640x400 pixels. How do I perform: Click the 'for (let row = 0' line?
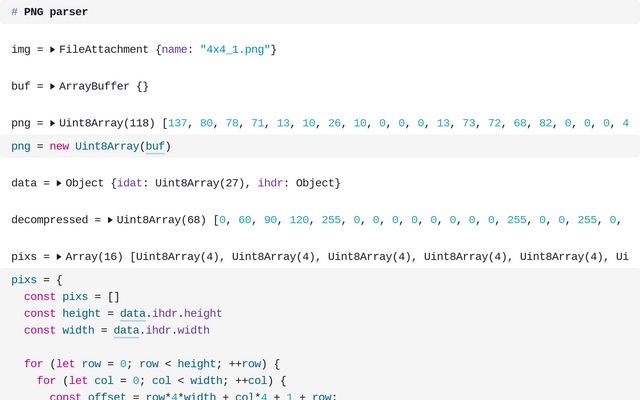coord(152,364)
